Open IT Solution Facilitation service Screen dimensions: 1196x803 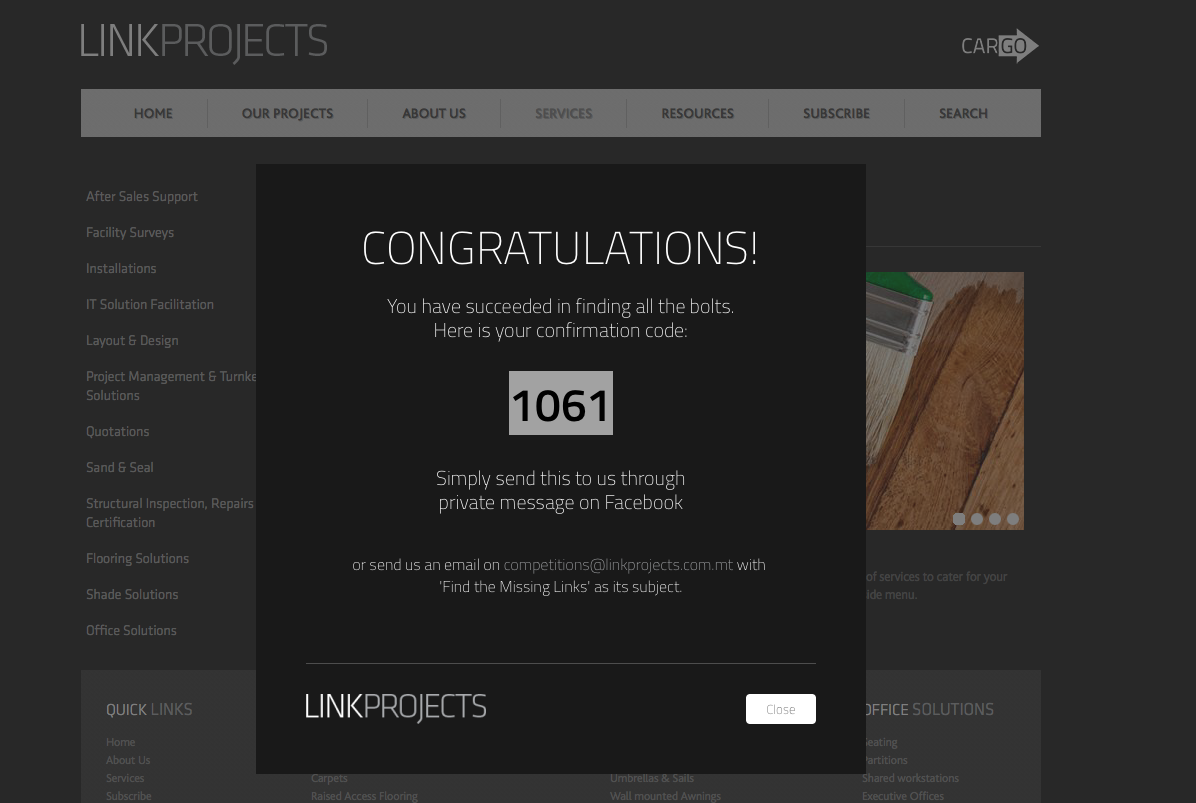(150, 304)
